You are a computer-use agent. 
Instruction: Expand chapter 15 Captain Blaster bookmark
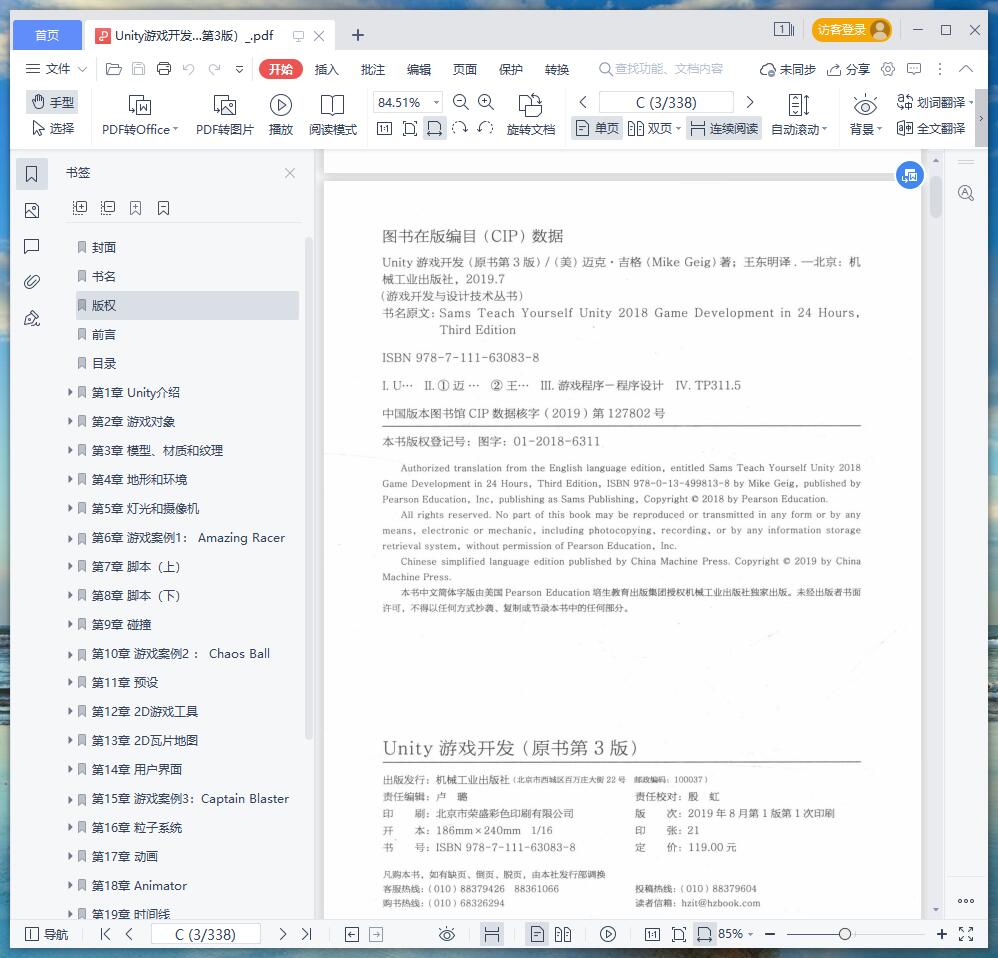pos(70,799)
